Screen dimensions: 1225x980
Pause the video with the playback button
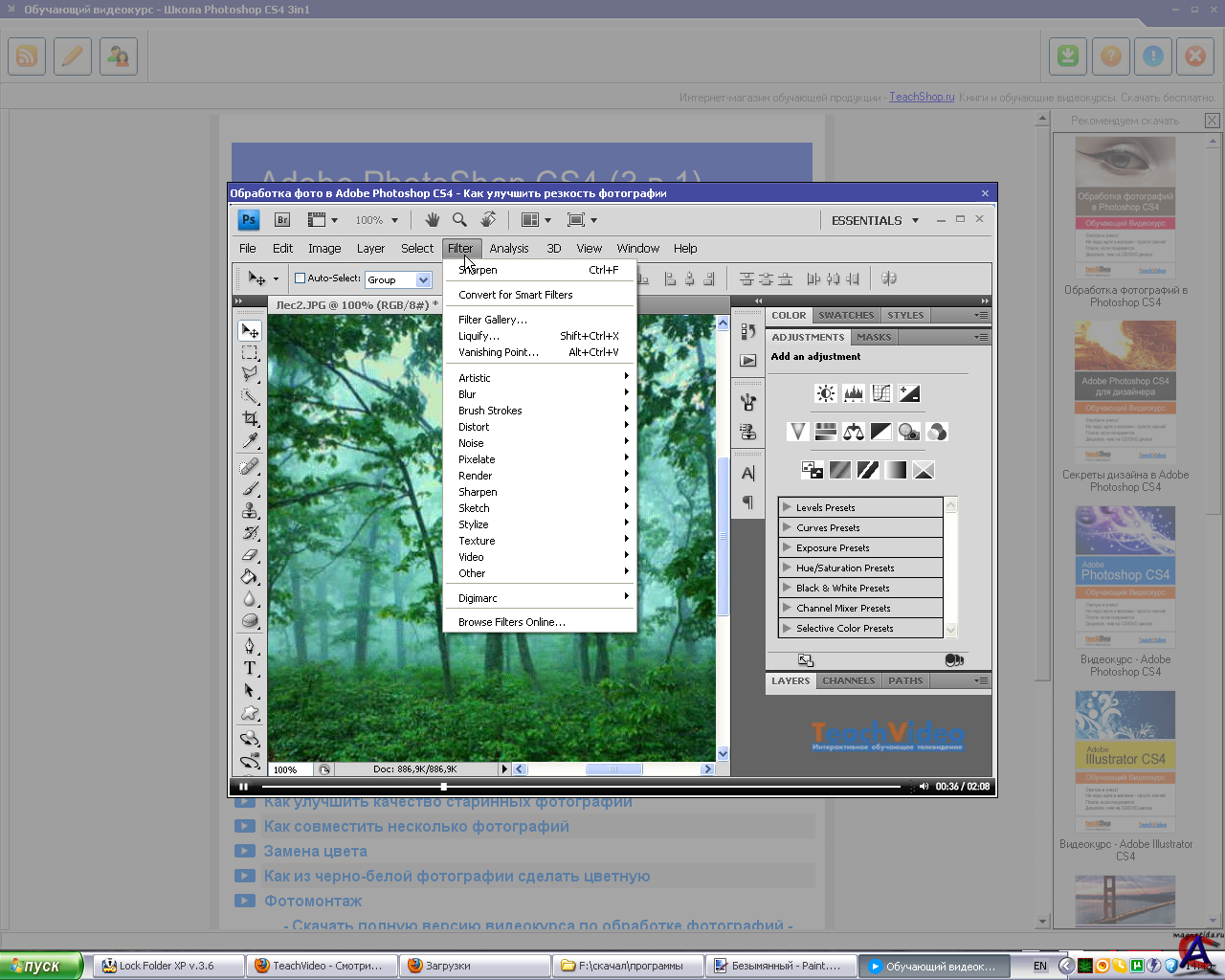tap(244, 787)
